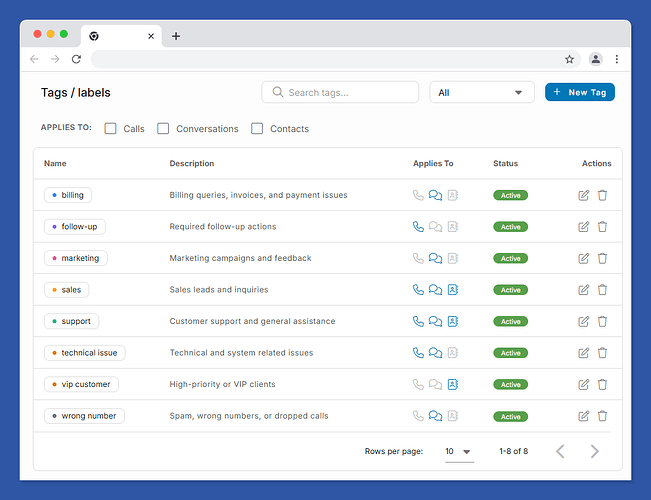Tick the Conversations filter checkbox

pyautogui.click(x=163, y=128)
